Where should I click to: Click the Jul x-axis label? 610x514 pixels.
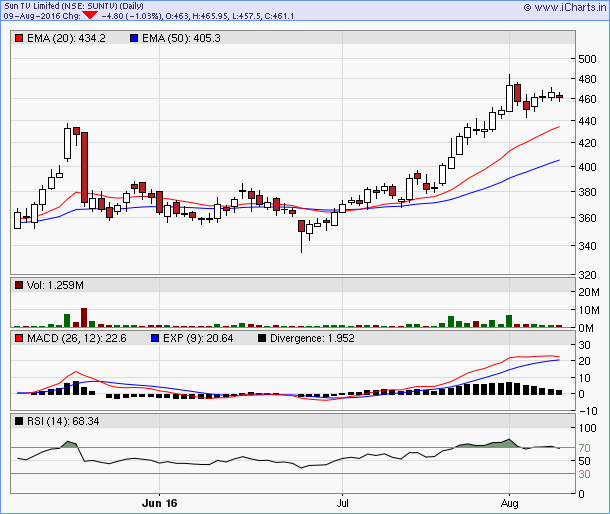(x=342, y=503)
